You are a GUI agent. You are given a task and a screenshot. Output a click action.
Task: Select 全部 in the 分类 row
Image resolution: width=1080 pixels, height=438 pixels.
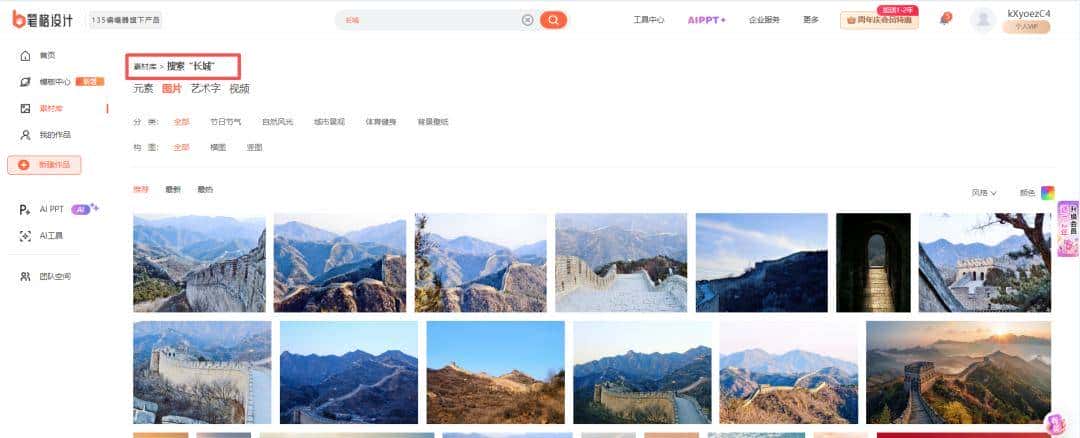[x=181, y=122]
